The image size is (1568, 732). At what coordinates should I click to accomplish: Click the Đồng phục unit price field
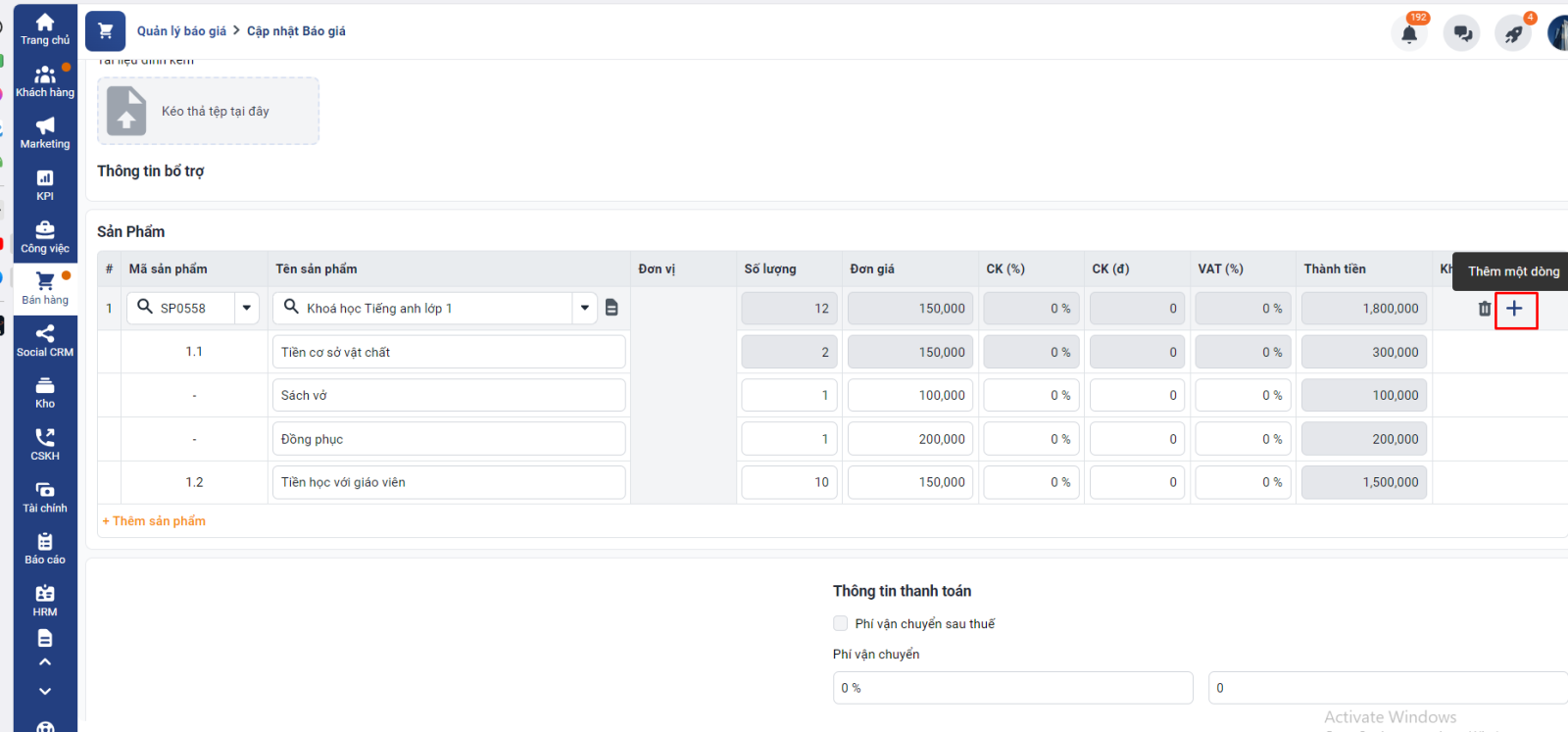click(910, 439)
